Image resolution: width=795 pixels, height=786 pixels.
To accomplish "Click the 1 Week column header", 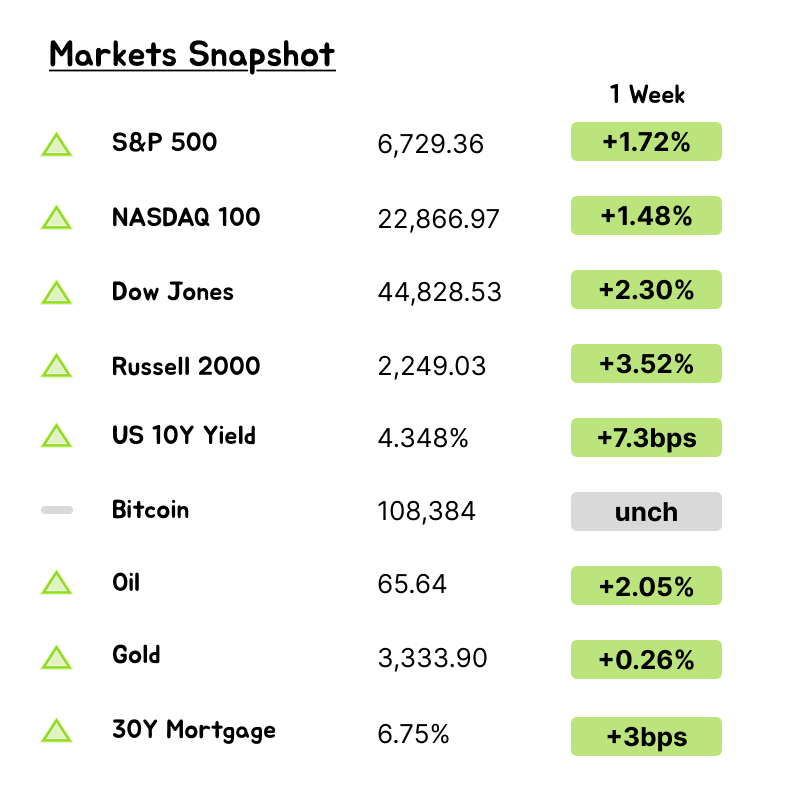I will tap(647, 95).
